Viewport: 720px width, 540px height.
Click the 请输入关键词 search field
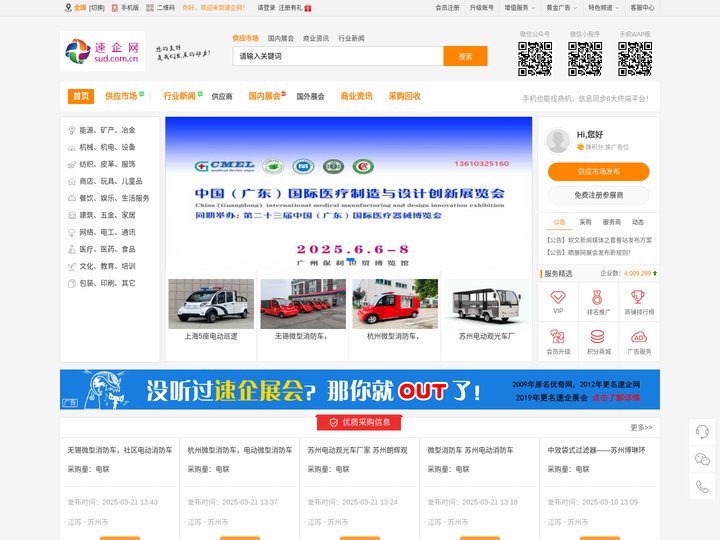click(338, 56)
